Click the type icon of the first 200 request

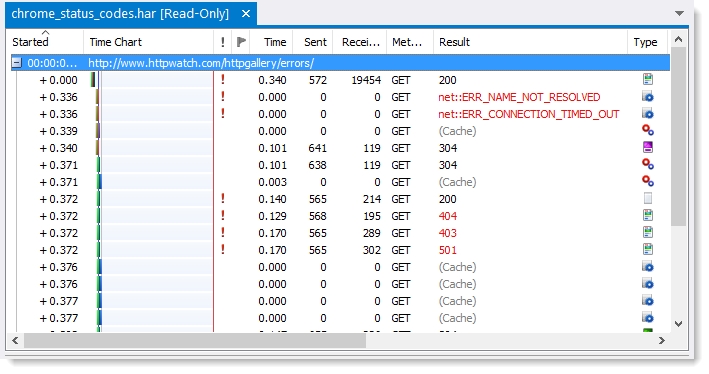648,80
